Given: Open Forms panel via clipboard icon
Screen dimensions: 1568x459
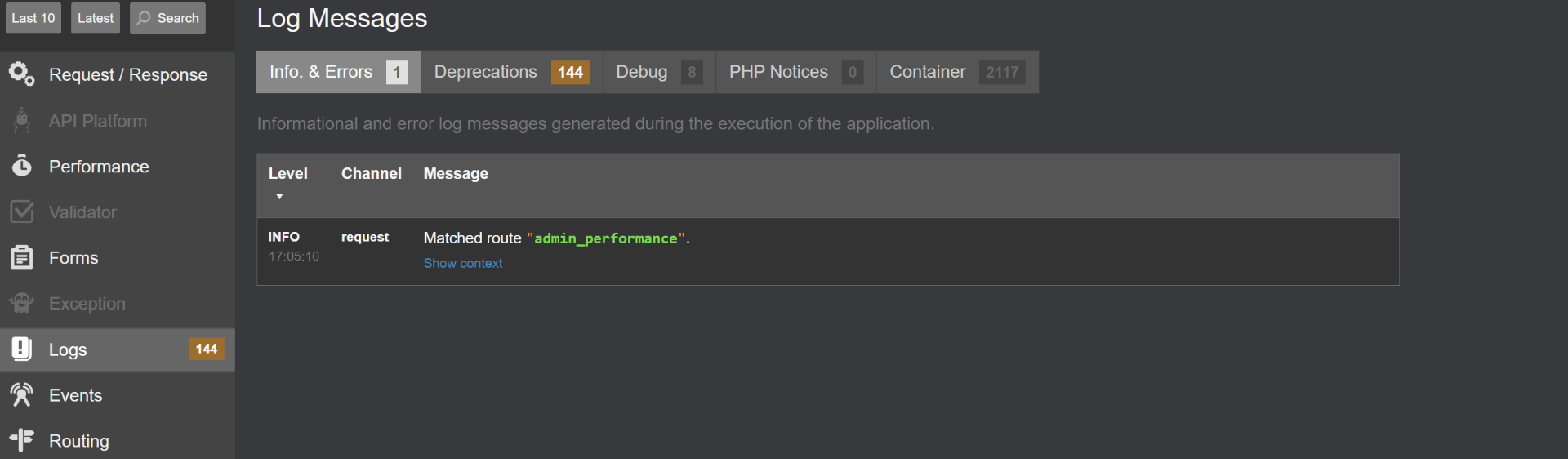Looking at the screenshot, I should pos(22,258).
